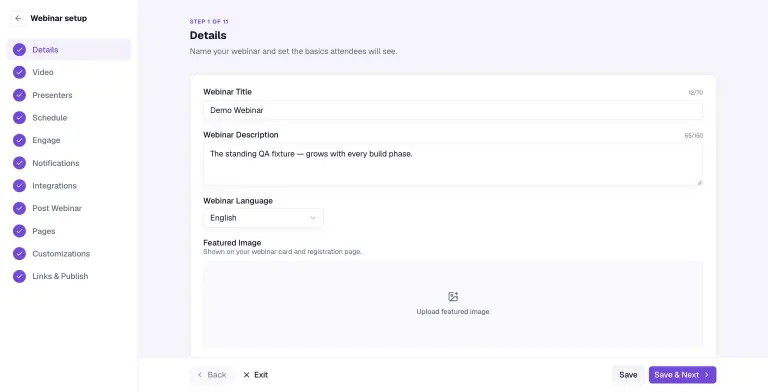768x392 pixels.
Task: Go to the Customizations step
Action: click(x=69, y=254)
